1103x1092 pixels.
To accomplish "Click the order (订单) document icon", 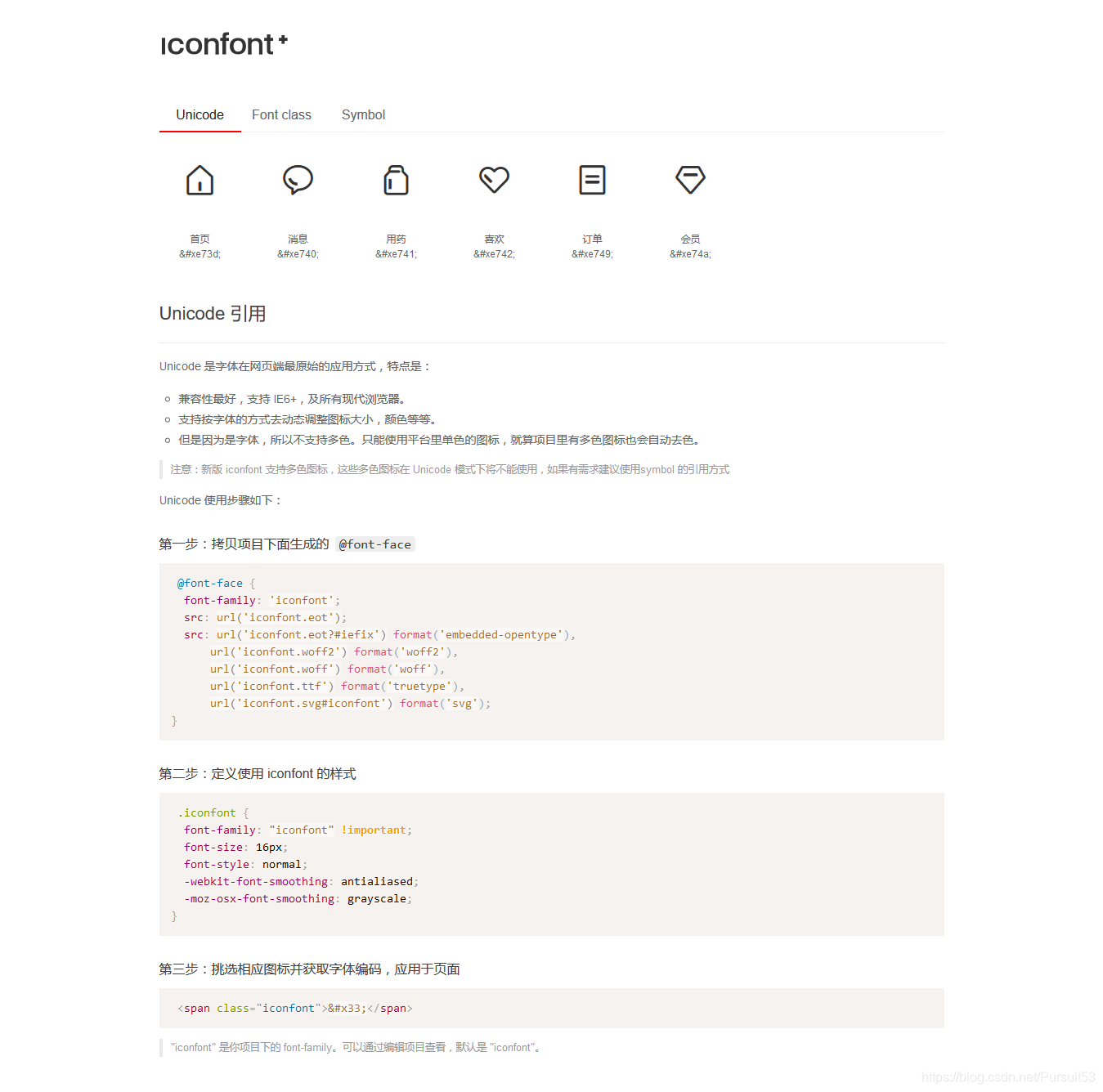I will (592, 180).
